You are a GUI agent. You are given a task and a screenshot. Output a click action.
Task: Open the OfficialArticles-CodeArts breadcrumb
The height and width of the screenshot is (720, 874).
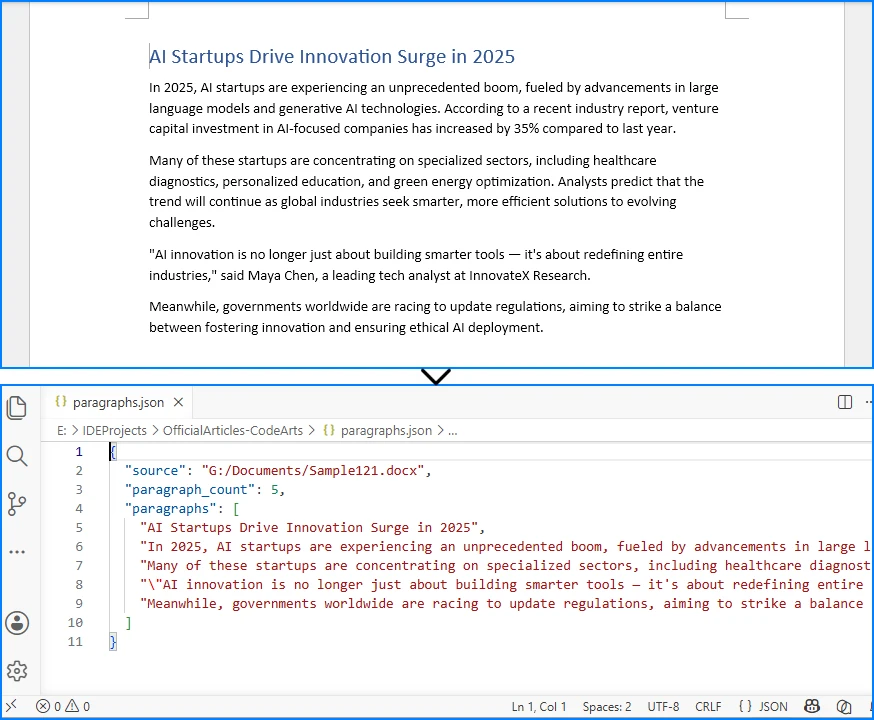[233, 430]
